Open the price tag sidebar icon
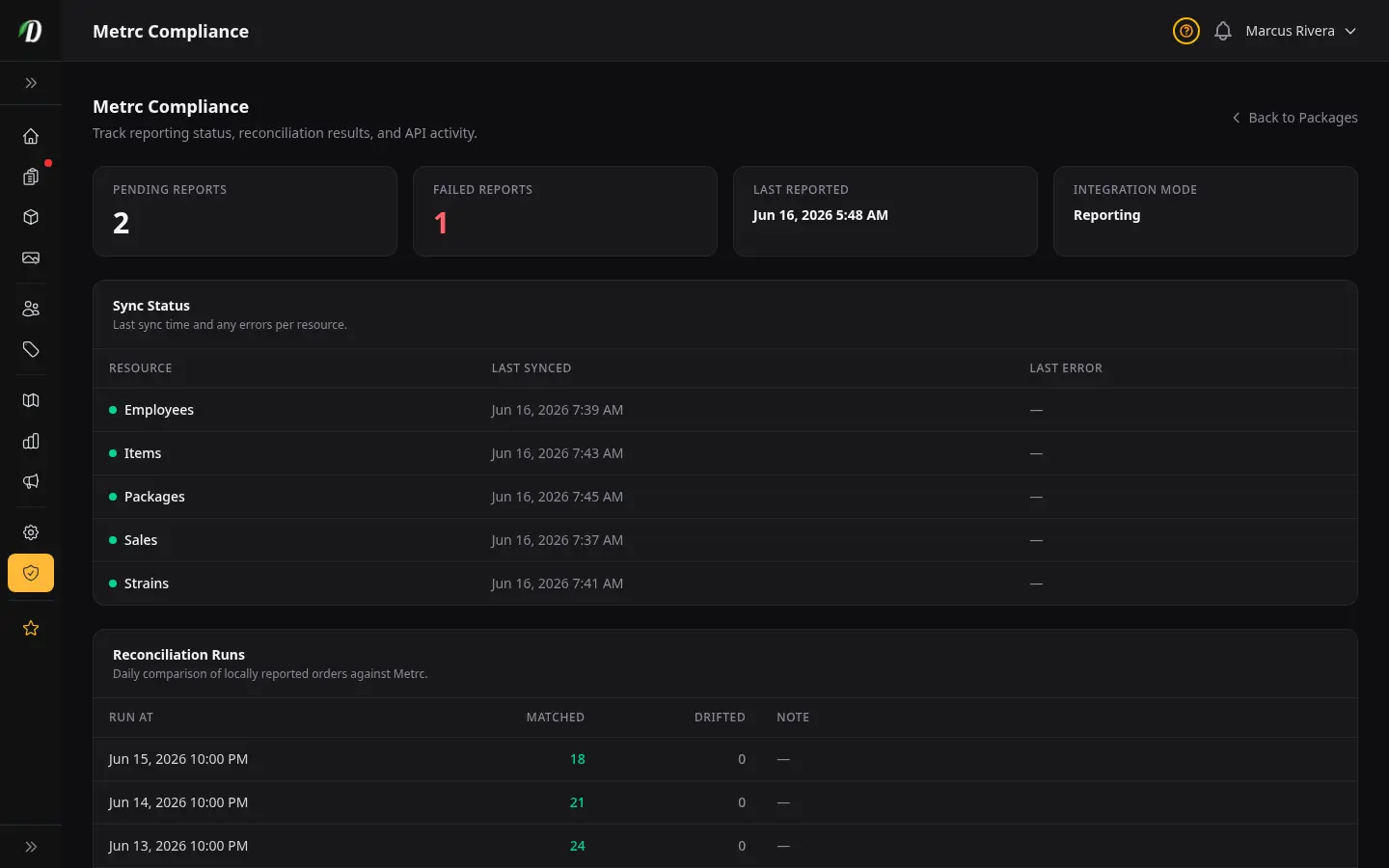Screen dimensions: 1389x868 [x=31, y=349]
